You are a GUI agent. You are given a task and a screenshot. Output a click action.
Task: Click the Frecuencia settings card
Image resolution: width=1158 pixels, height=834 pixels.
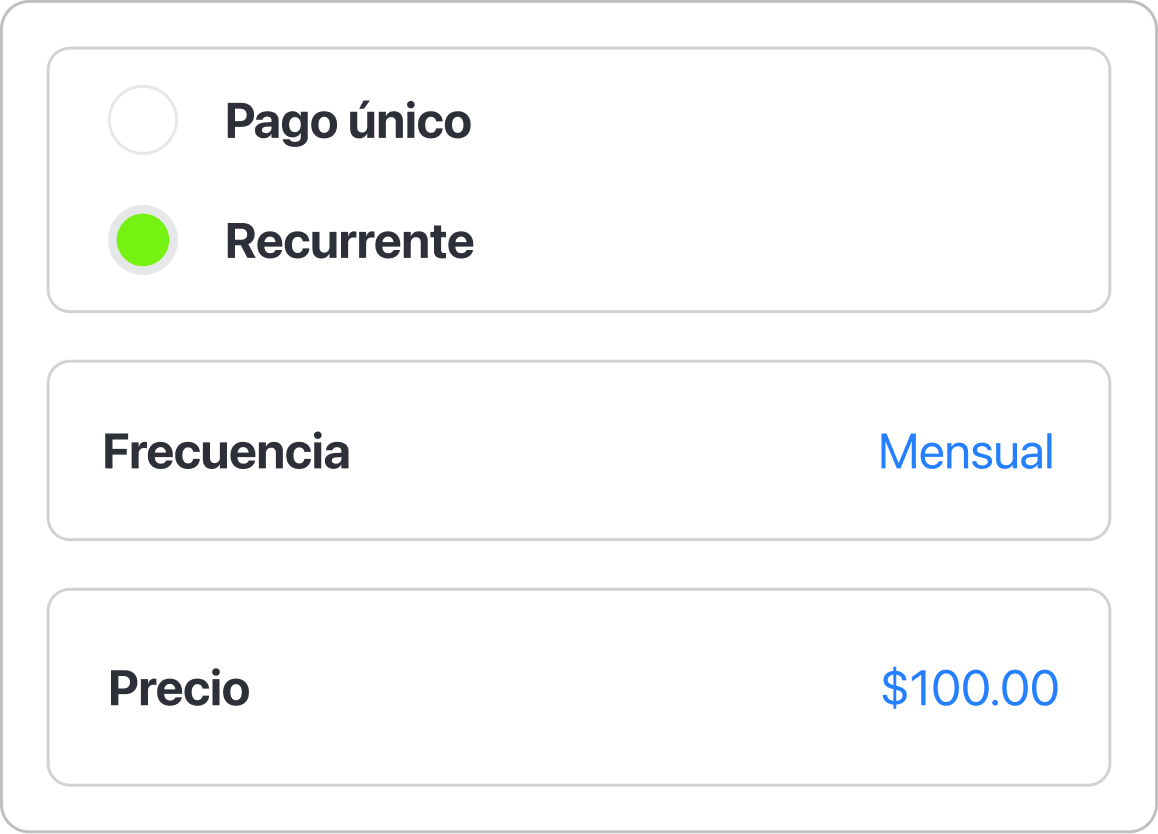pos(578,450)
